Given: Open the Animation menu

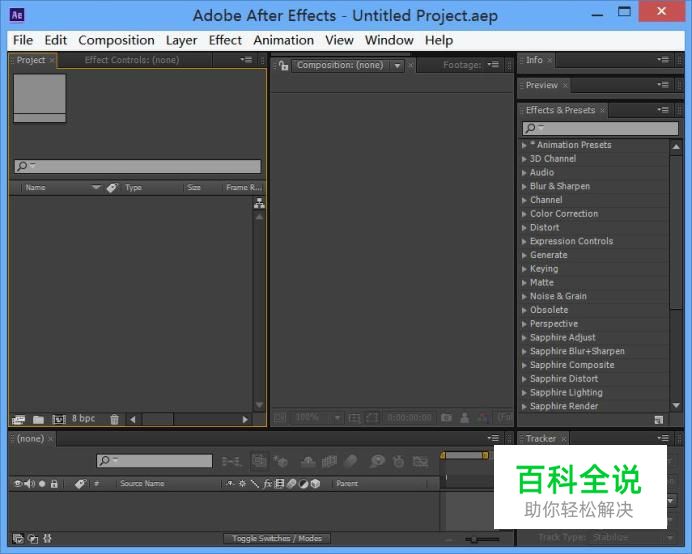Looking at the screenshot, I should (283, 40).
